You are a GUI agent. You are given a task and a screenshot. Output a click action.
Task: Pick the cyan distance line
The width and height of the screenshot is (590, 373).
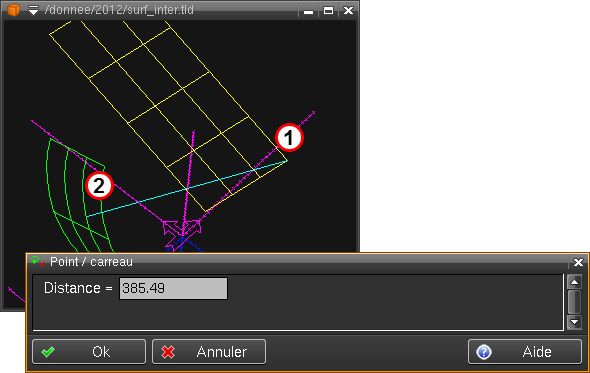pyautogui.click(x=187, y=188)
